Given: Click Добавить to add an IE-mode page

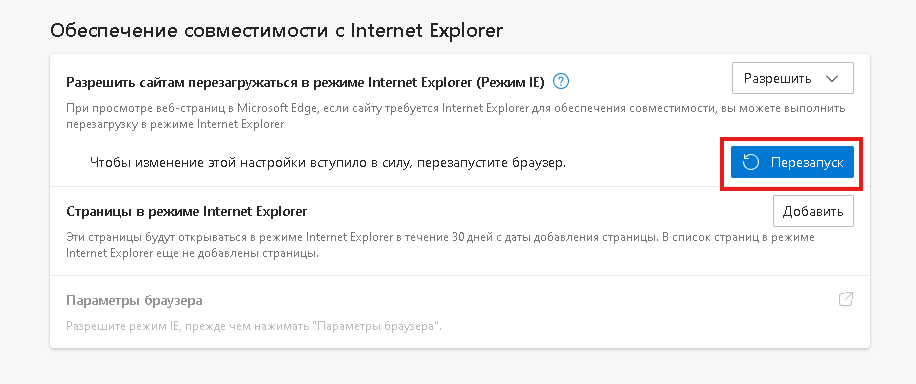Looking at the screenshot, I should (x=813, y=211).
